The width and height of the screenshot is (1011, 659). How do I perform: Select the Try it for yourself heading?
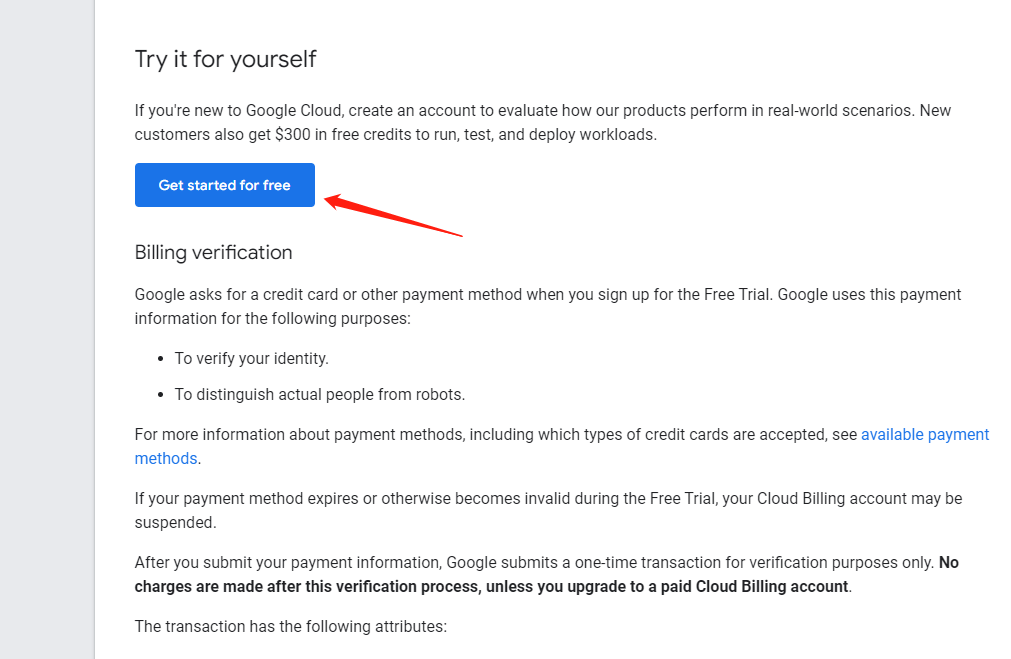point(225,59)
